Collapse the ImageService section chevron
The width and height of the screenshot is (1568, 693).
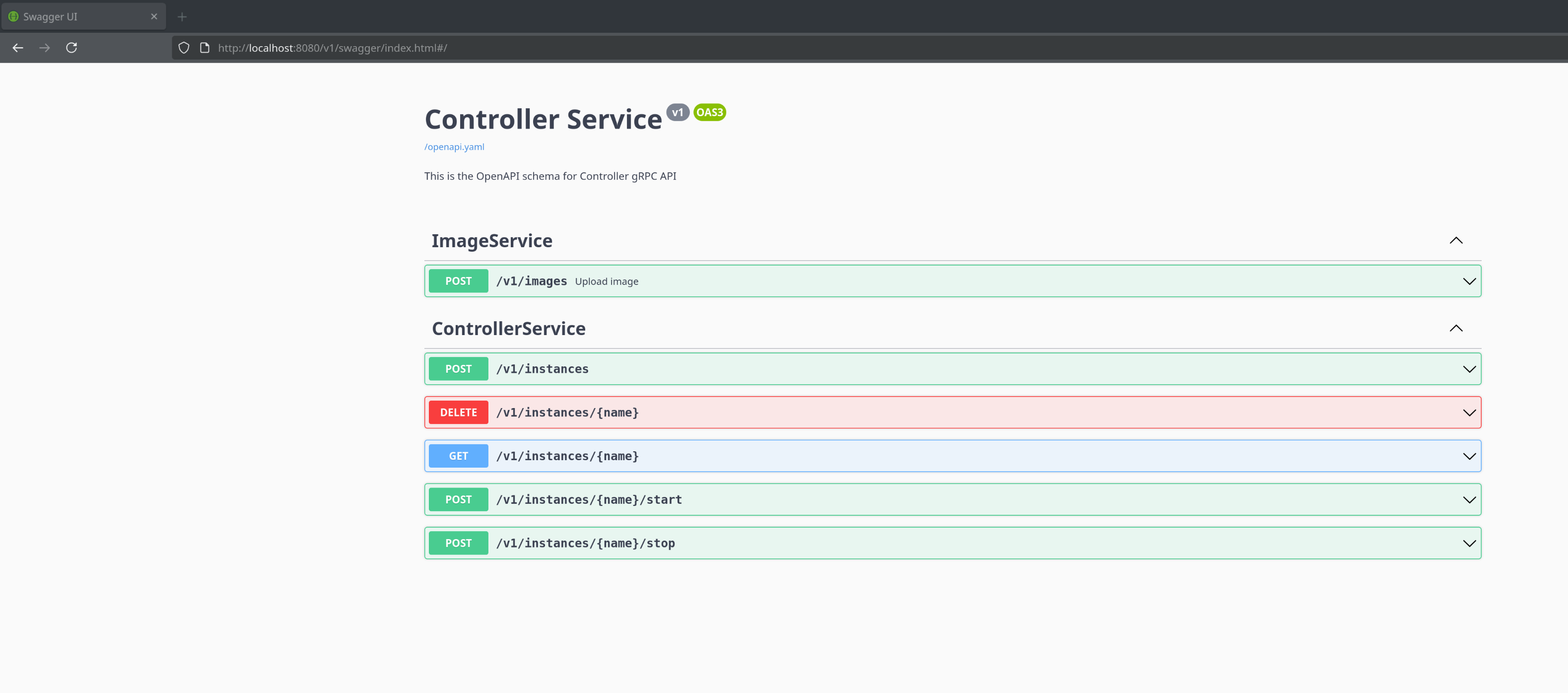[1456, 241]
